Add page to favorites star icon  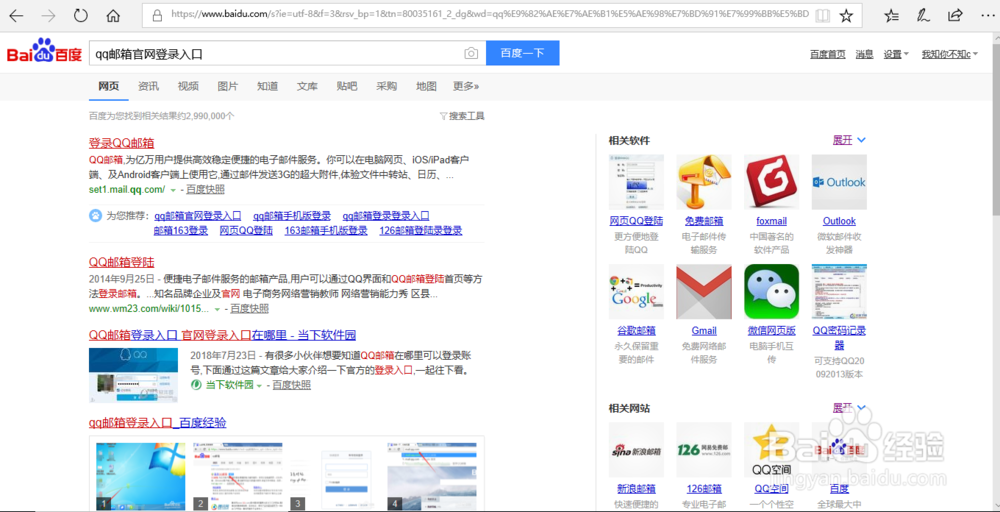[846, 15]
